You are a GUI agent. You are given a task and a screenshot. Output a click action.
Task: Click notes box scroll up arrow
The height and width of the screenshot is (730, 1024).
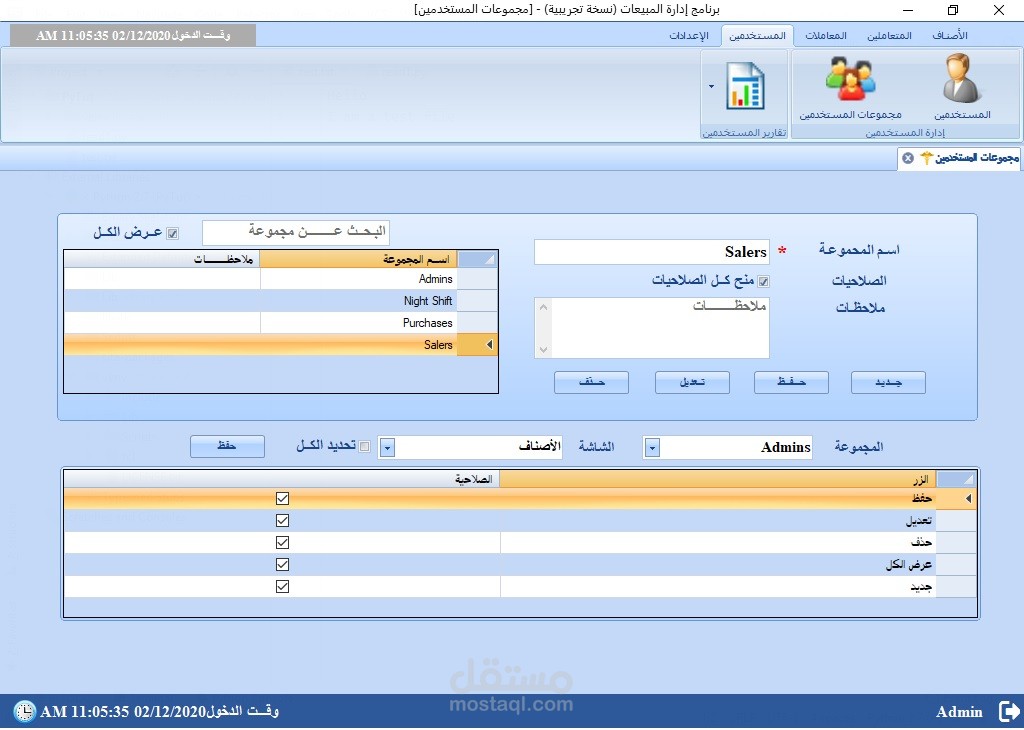click(543, 307)
